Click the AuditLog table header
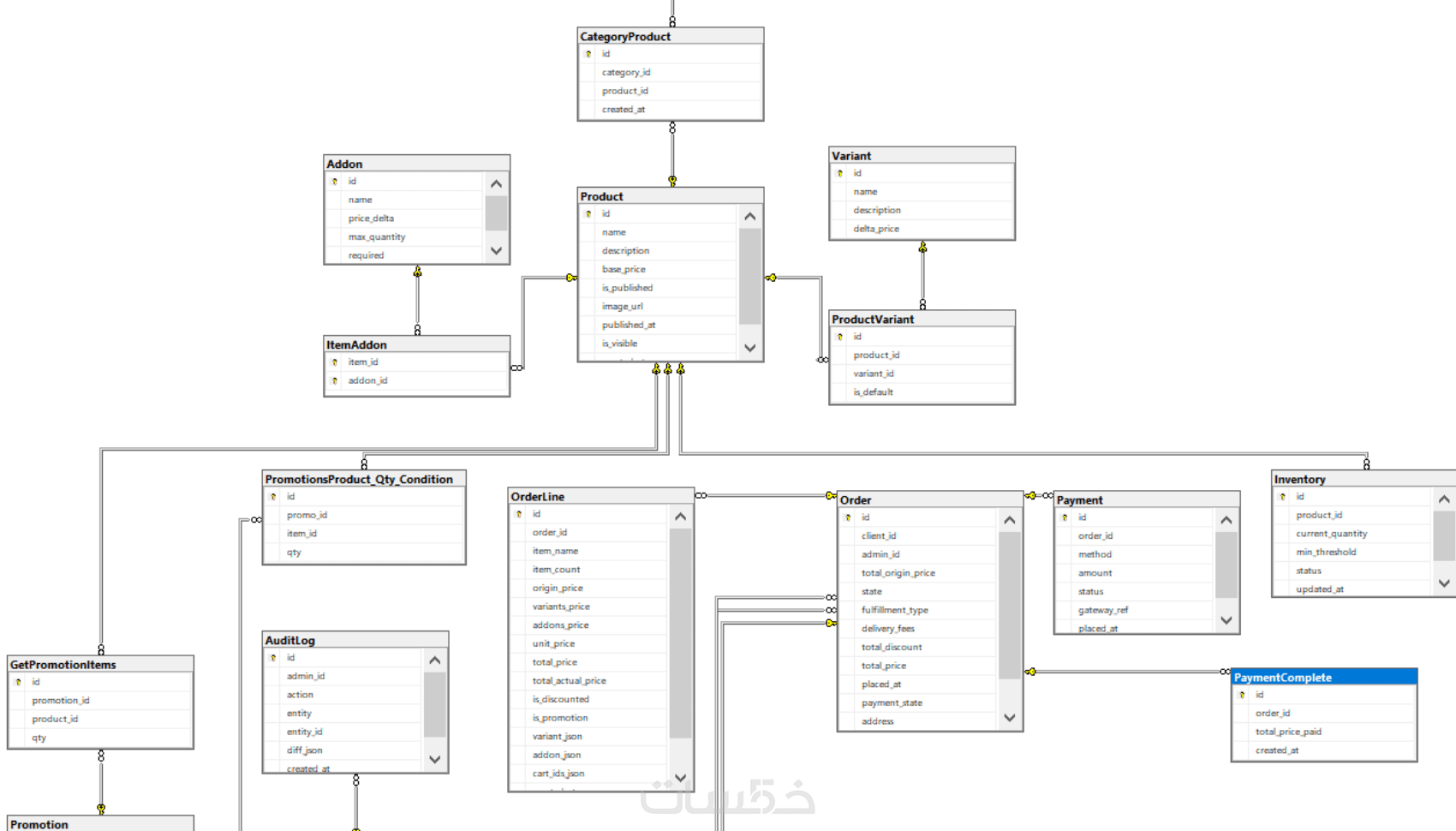This screenshot has width=1456, height=831. (x=355, y=641)
